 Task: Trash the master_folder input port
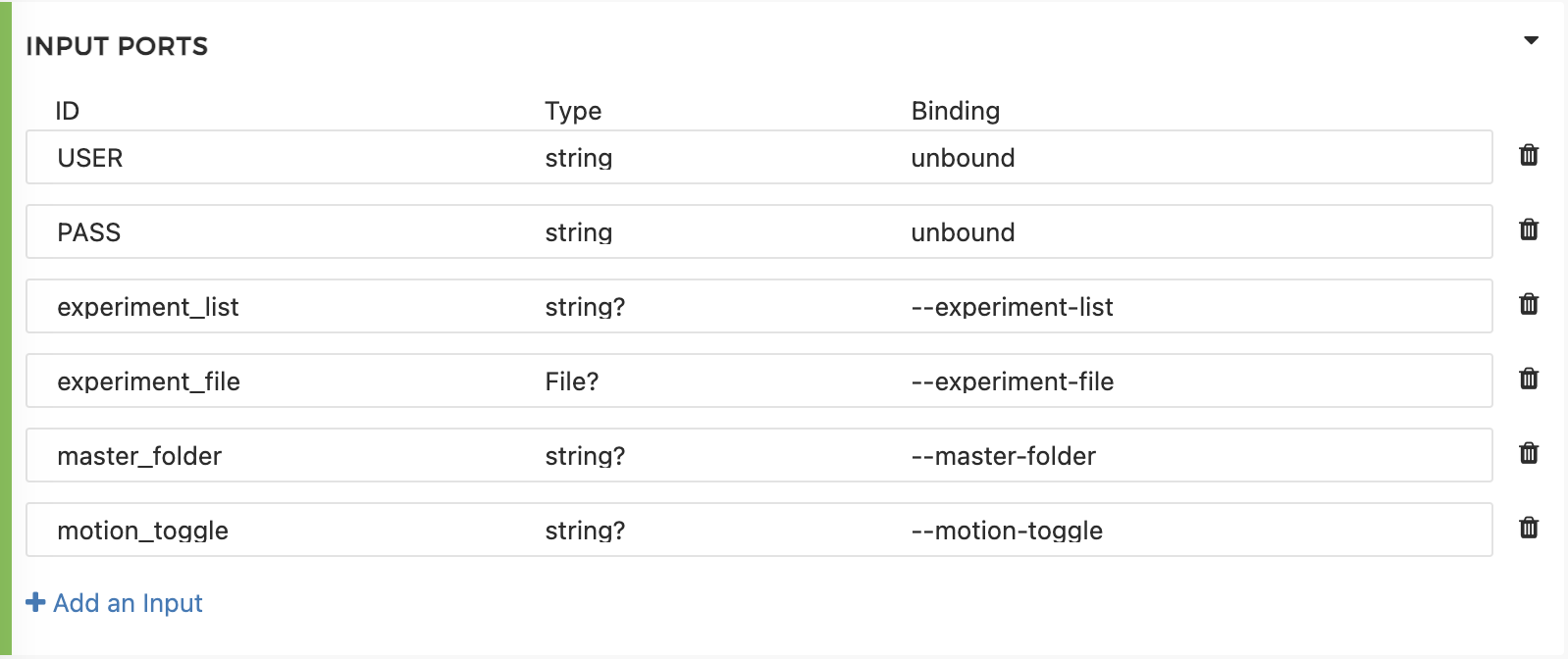(1528, 453)
